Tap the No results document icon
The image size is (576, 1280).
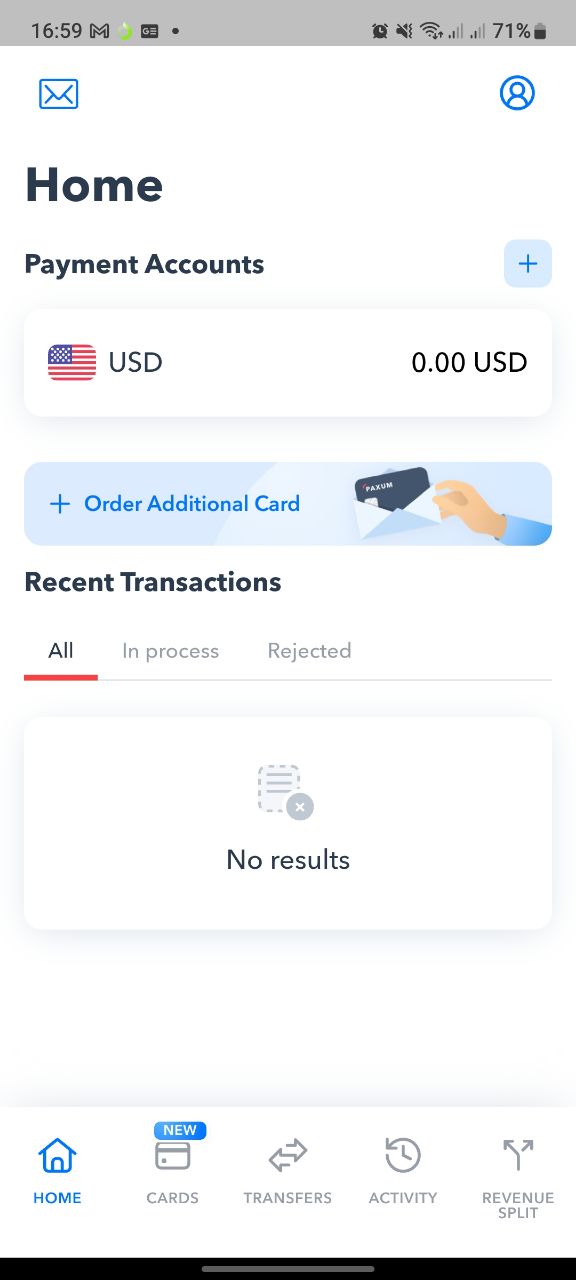pyautogui.click(x=285, y=792)
